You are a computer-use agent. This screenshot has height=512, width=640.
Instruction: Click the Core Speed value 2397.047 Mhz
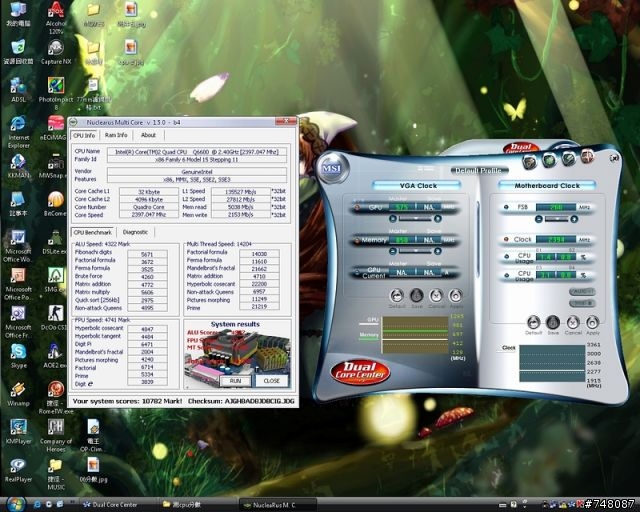tap(149, 215)
